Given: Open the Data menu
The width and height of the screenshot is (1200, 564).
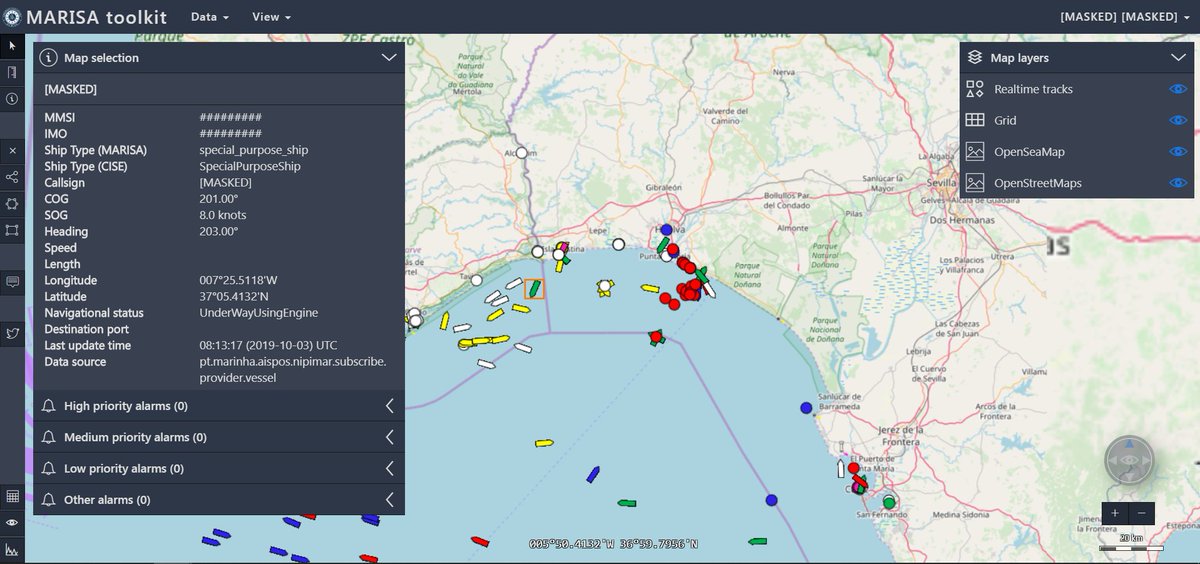Looking at the screenshot, I should click(x=209, y=17).
